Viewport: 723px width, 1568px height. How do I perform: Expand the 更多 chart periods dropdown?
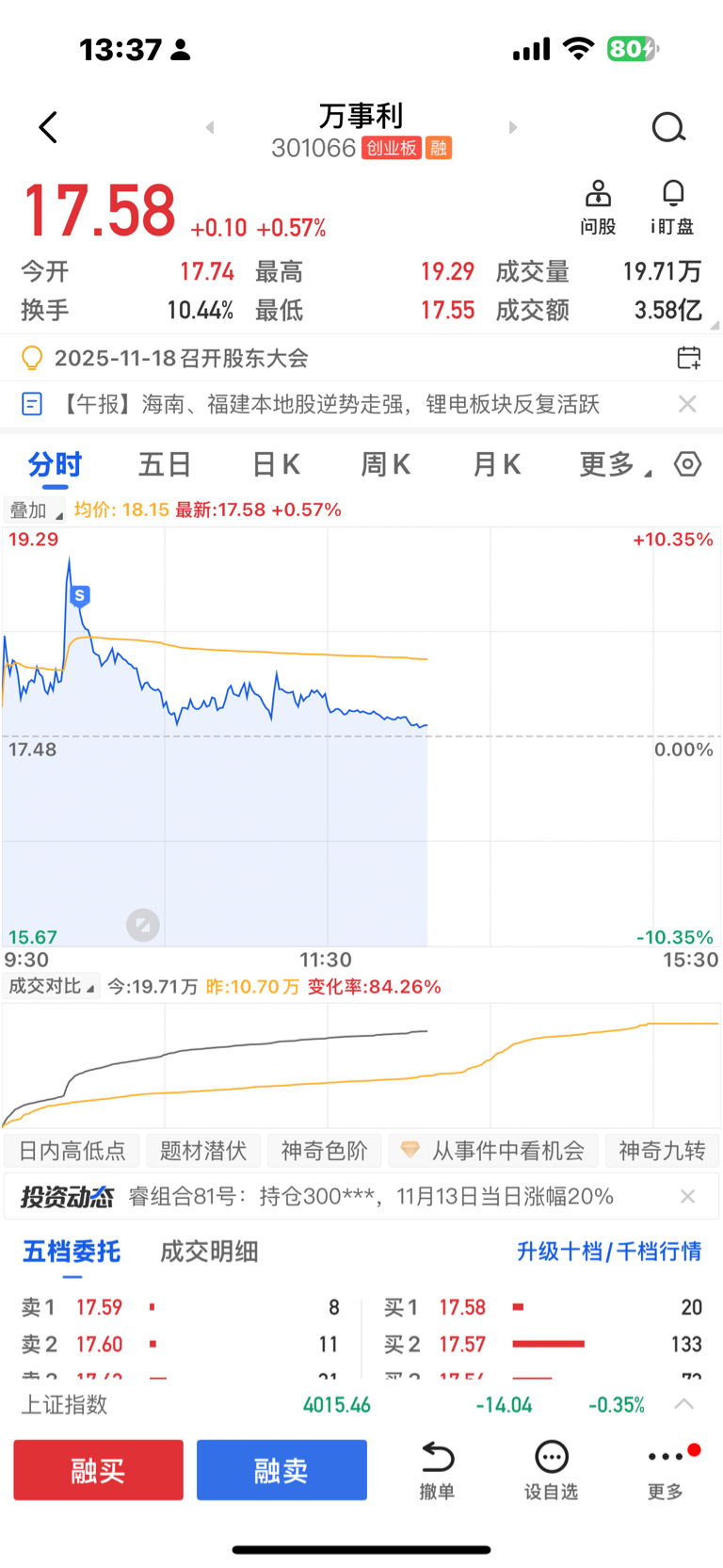coord(614,464)
